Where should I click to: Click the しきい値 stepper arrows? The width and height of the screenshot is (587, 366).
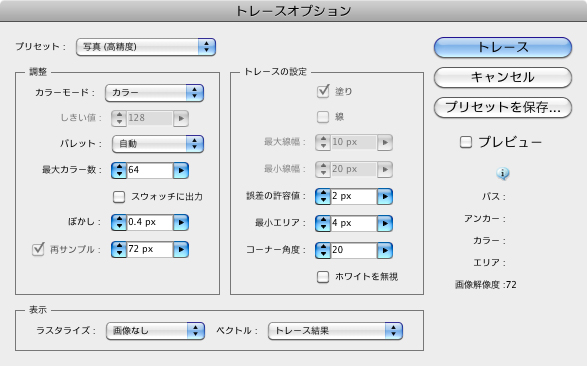(119, 118)
